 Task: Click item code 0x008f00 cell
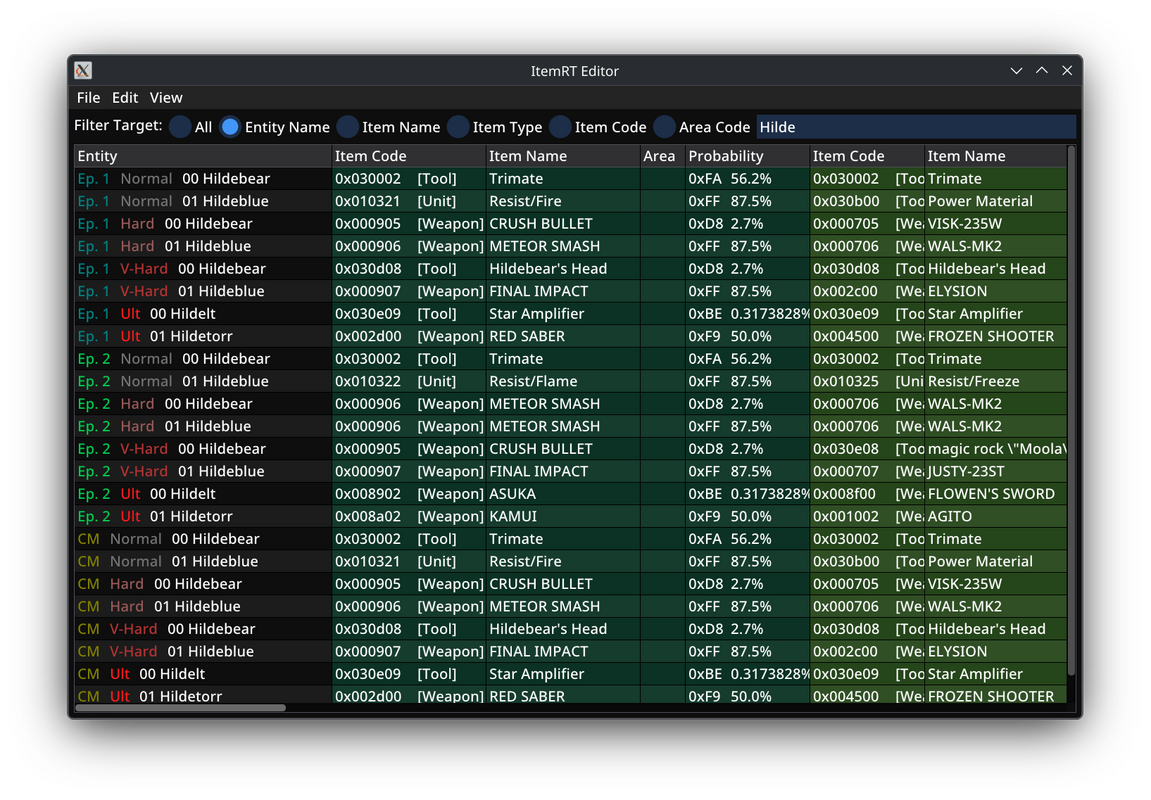coord(867,494)
